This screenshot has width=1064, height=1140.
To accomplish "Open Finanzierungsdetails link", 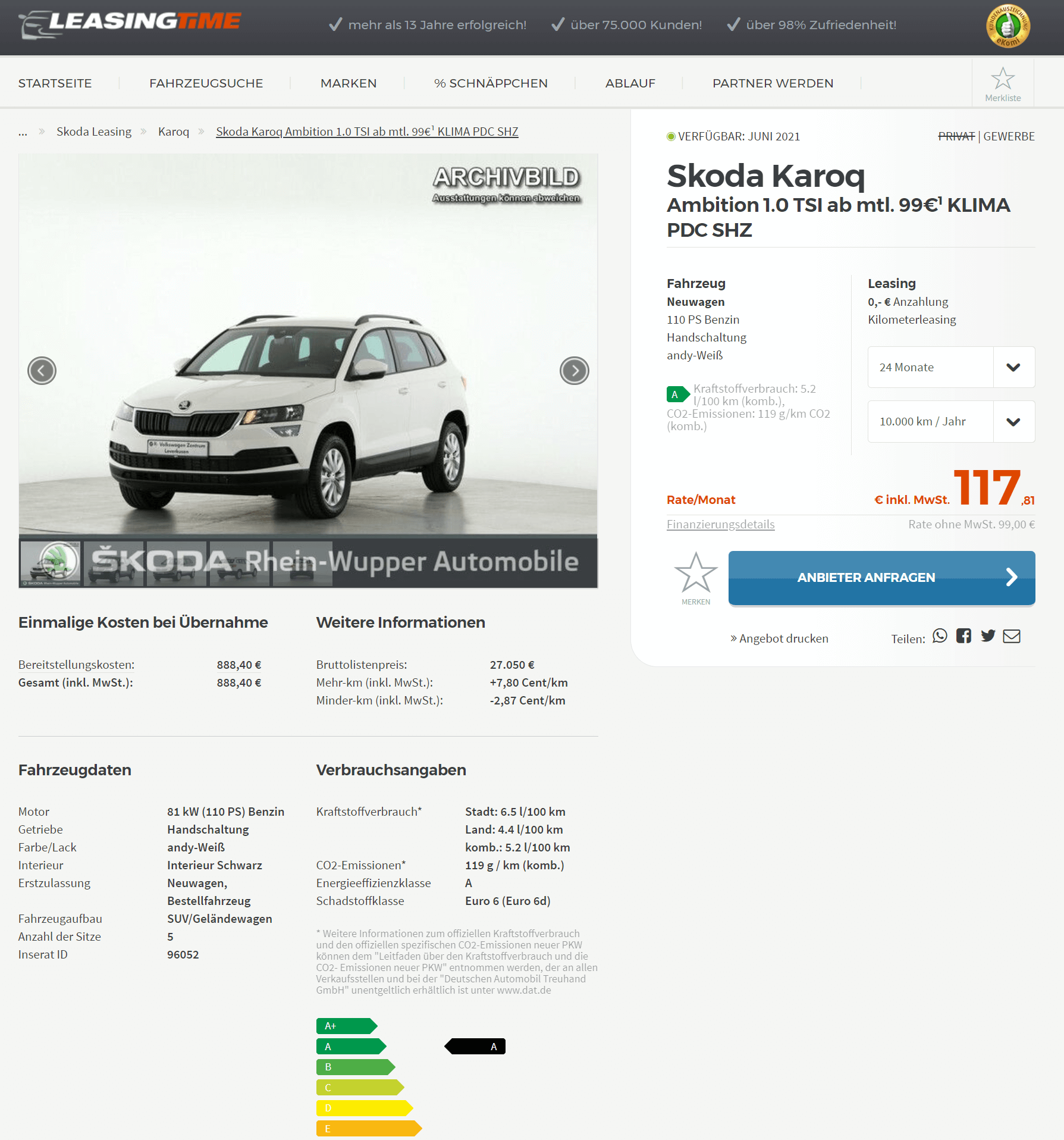I will (720, 524).
